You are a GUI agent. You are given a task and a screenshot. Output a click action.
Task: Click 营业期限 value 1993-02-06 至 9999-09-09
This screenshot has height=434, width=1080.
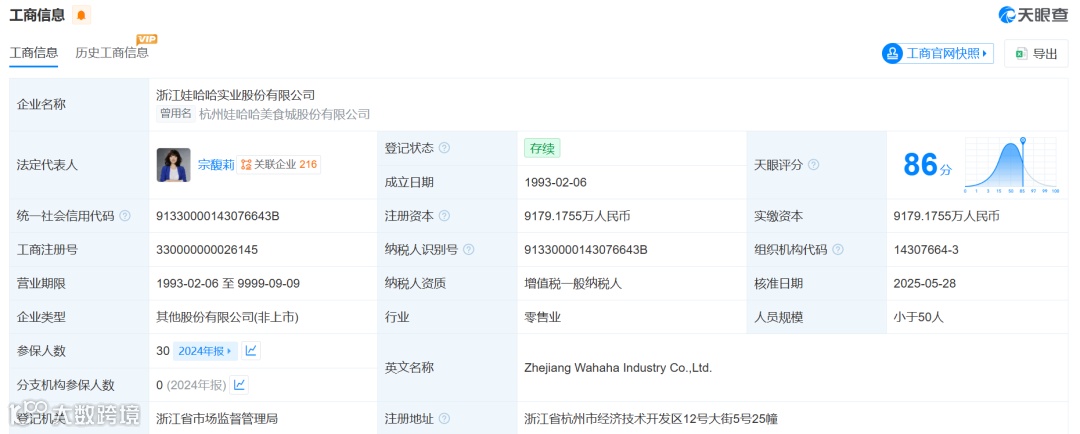(x=228, y=283)
